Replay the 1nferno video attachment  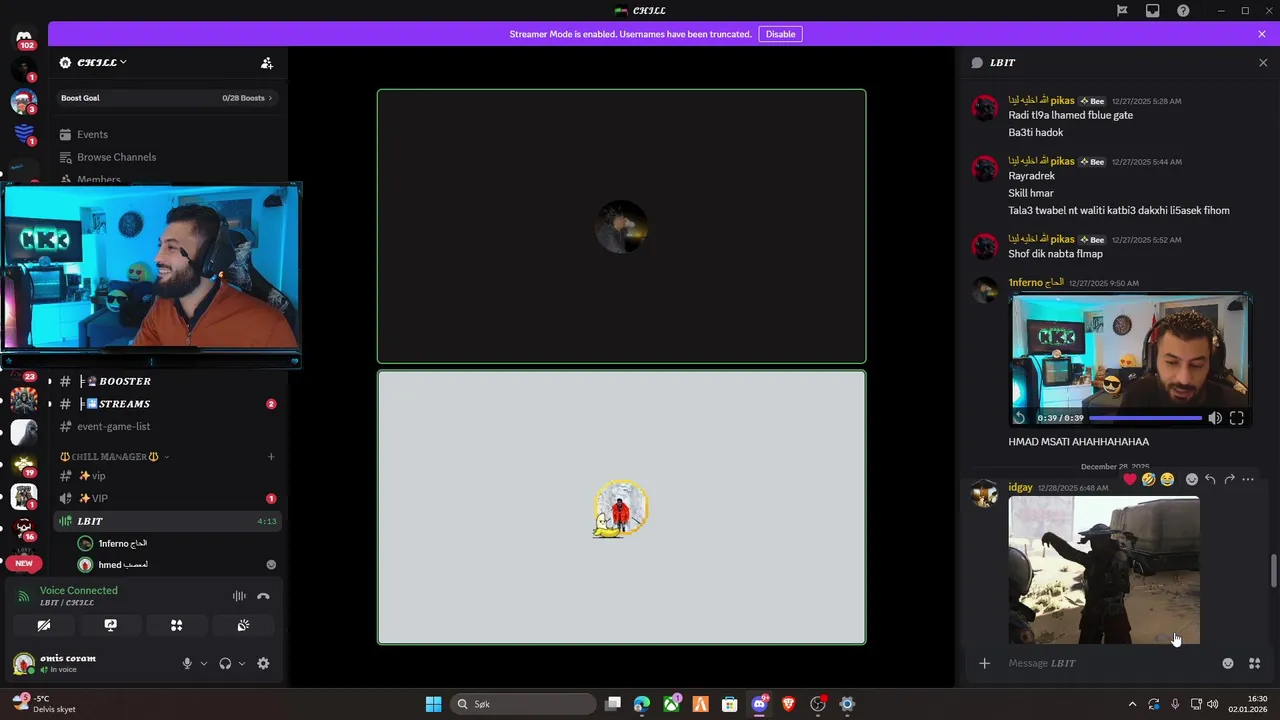[x=1020, y=418]
